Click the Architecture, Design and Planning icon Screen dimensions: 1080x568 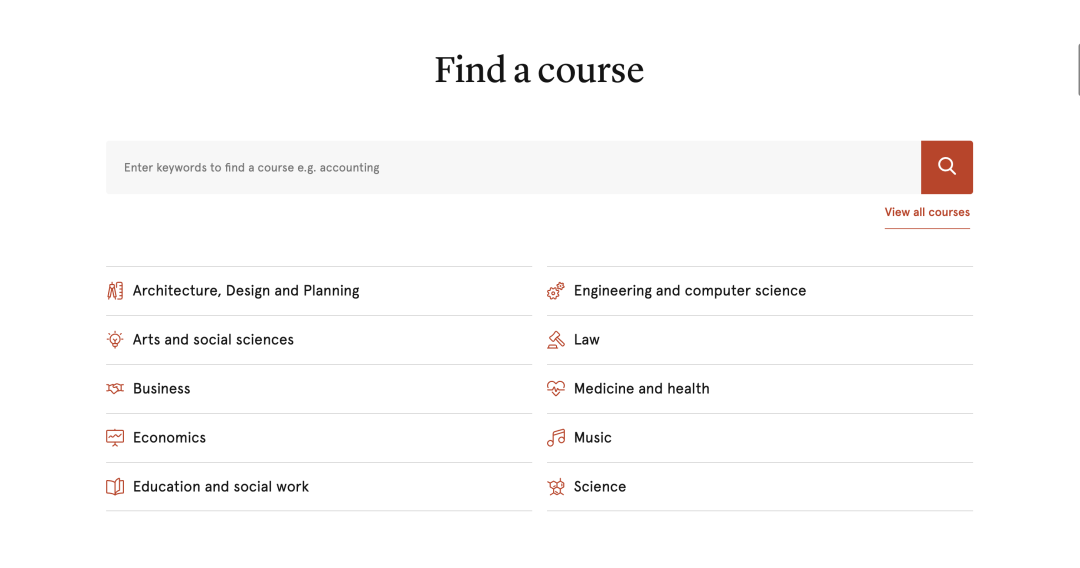tap(115, 291)
